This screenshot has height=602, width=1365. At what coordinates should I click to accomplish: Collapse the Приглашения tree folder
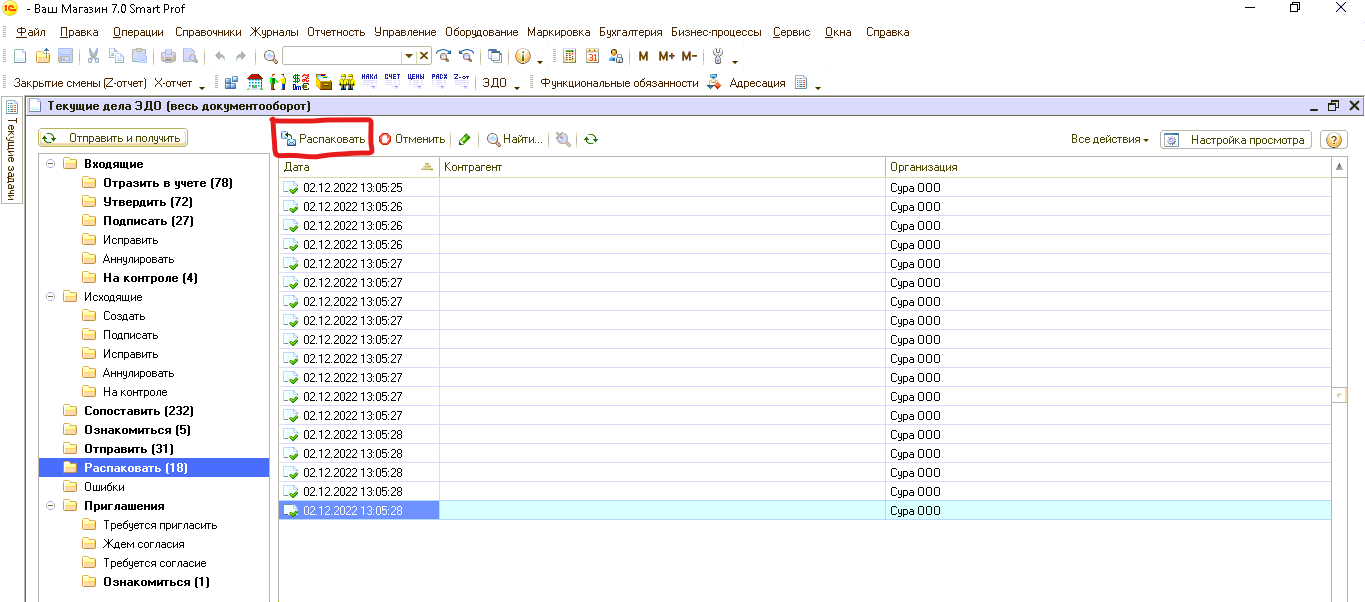coord(50,506)
